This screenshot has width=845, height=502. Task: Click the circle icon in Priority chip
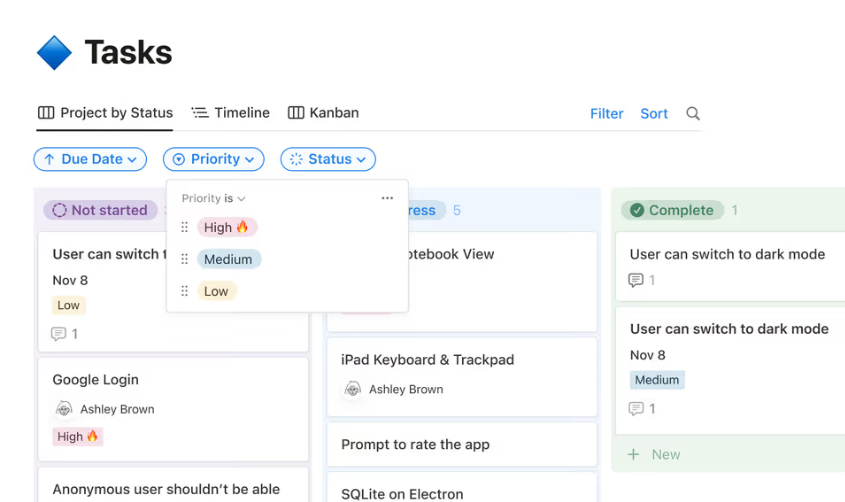(178, 159)
